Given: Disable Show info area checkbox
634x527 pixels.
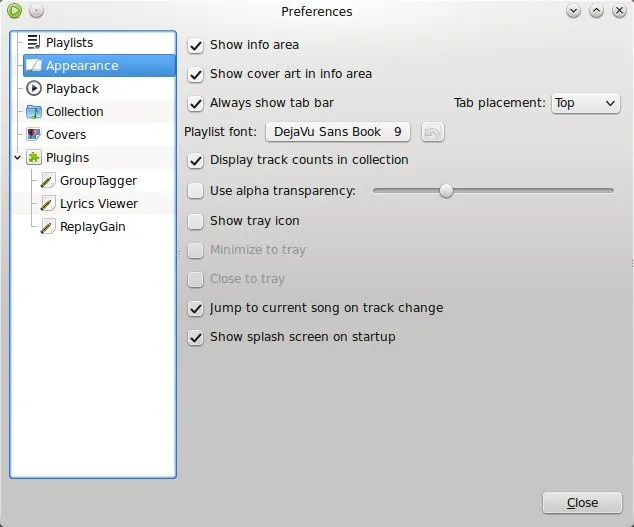Looking at the screenshot, I should (196, 45).
